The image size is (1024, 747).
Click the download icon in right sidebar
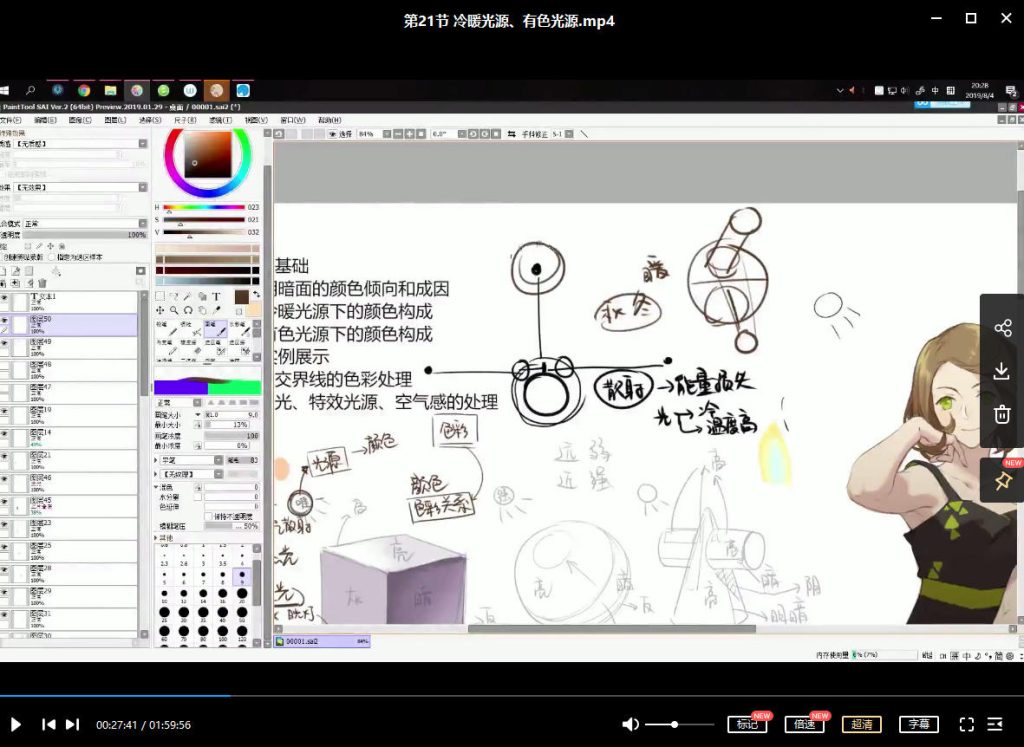(x=1002, y=370)
